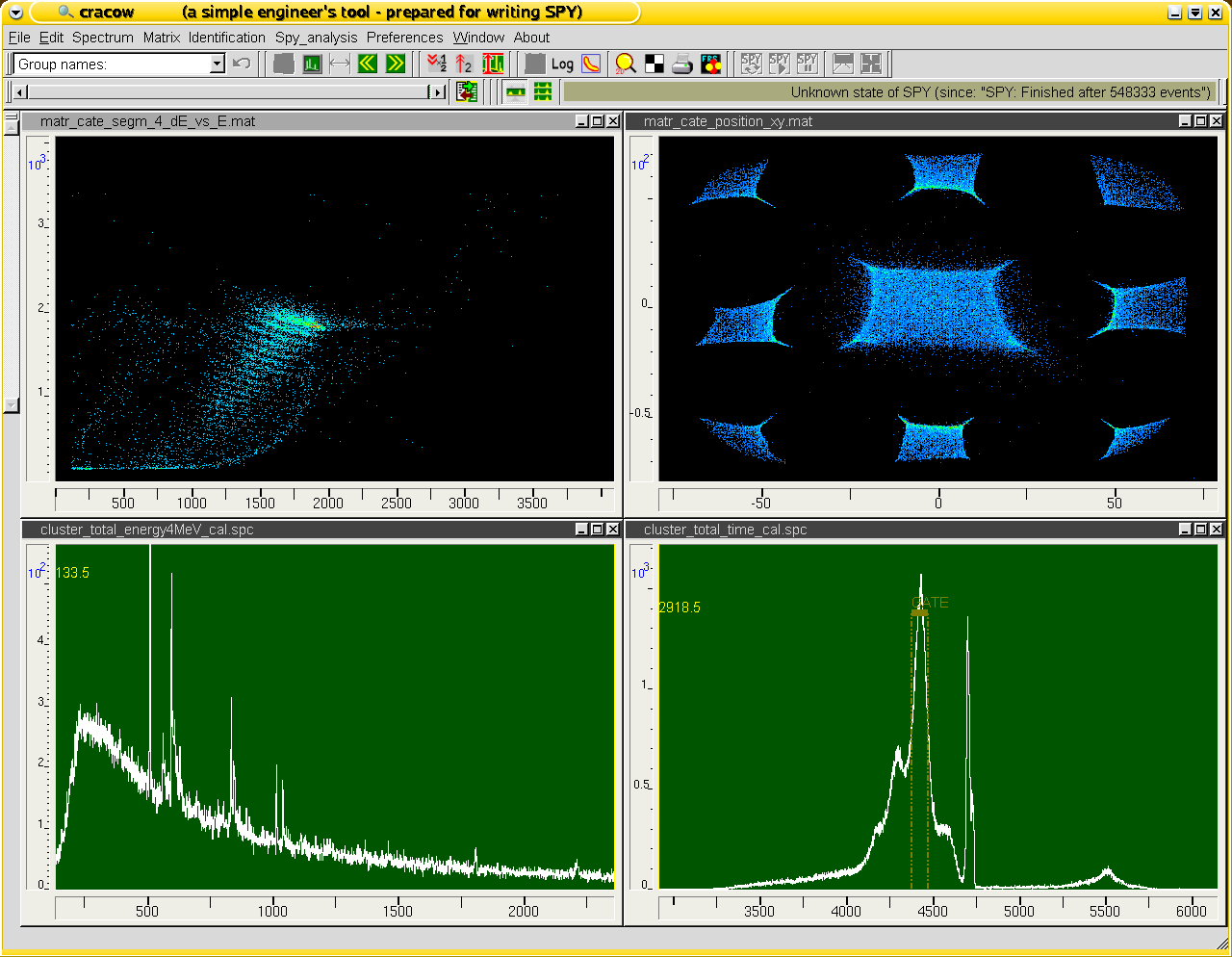The width and height of the screenshot is (1232, 957).
Task: Shift spectrum right with double-chevron icon
Action: 396,65
